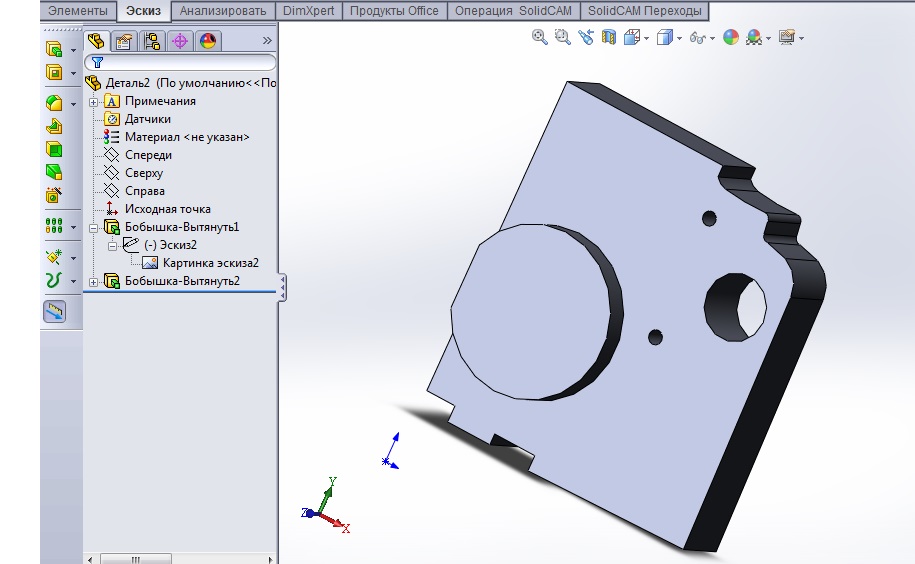Click the Extruded Boss/Base icon in left toolbar

(54, 49)
